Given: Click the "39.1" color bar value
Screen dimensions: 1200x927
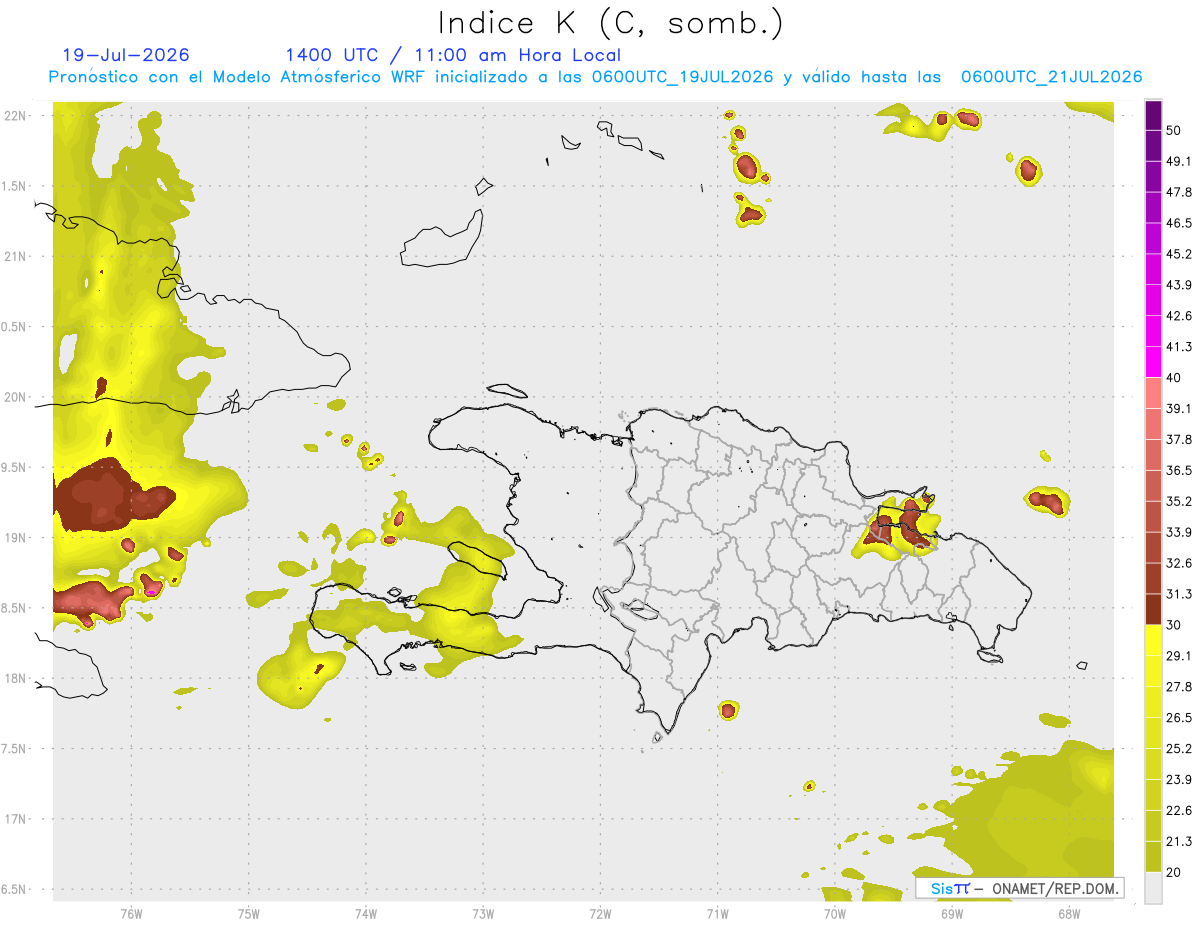Looking at the screenshot, I should pos(1180,408).
